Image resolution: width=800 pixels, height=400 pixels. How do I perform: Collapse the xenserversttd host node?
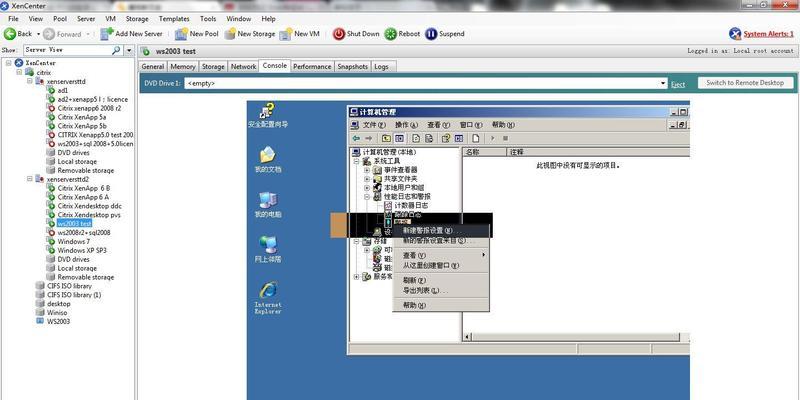30,81
